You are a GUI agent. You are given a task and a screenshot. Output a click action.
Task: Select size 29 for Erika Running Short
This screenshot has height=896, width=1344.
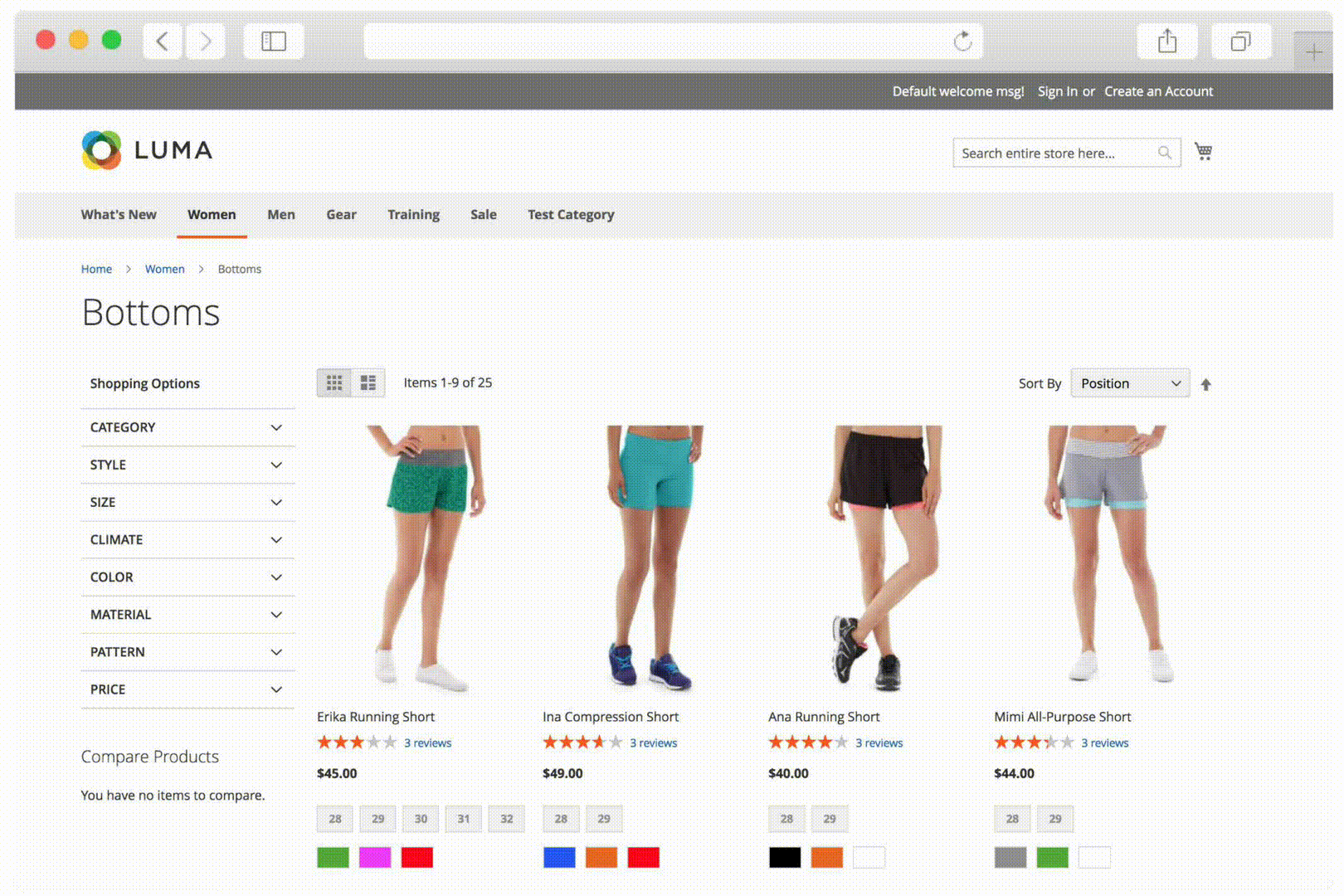click(x=378, y=819)
